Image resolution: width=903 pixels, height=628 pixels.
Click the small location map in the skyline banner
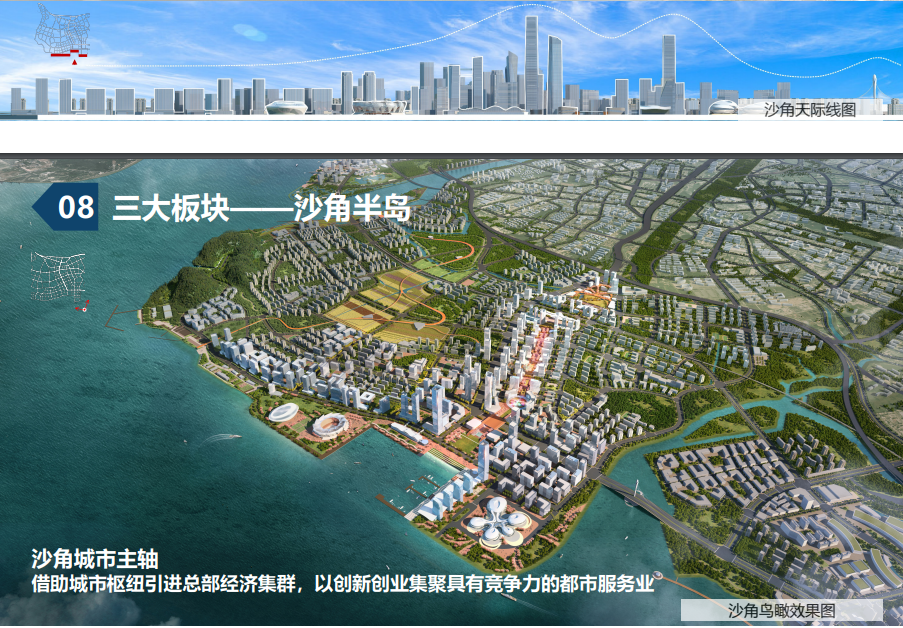[x=62, y=33]
